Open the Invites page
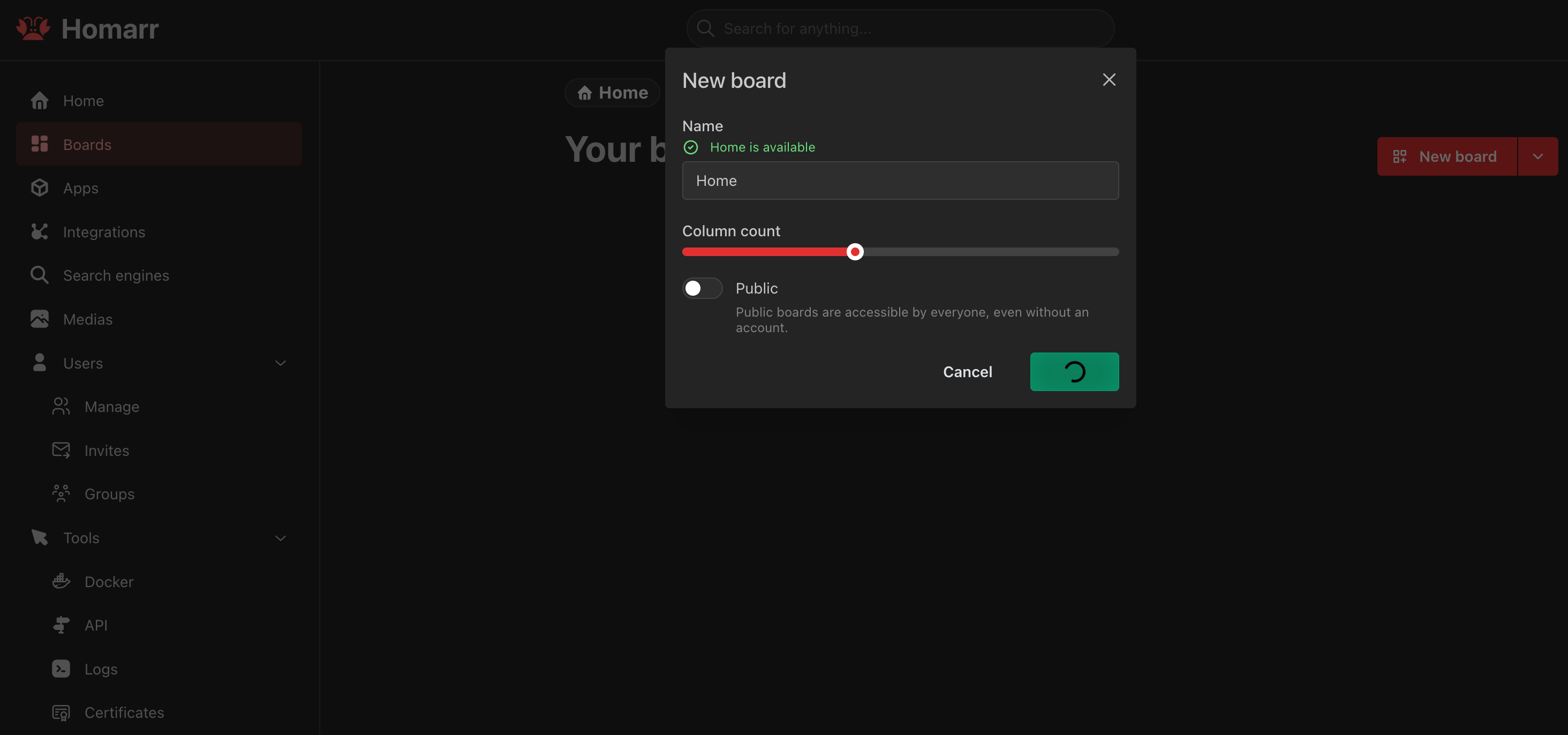The height and width of the screenshot is (735, 1568). click(159, 450)
